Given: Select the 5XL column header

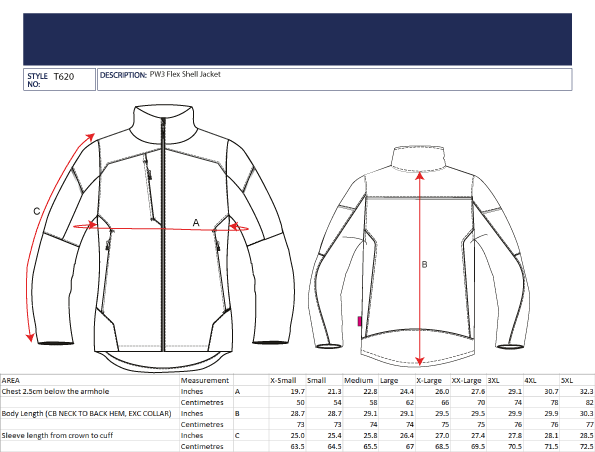Looking at the screenshot, I should click(567, 380).
